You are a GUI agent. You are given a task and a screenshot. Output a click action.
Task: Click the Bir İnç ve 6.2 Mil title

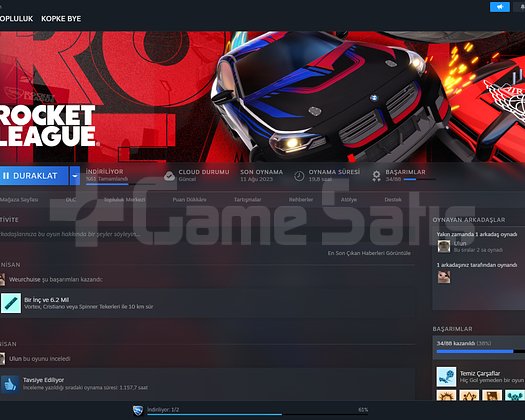tap(47, 300)
